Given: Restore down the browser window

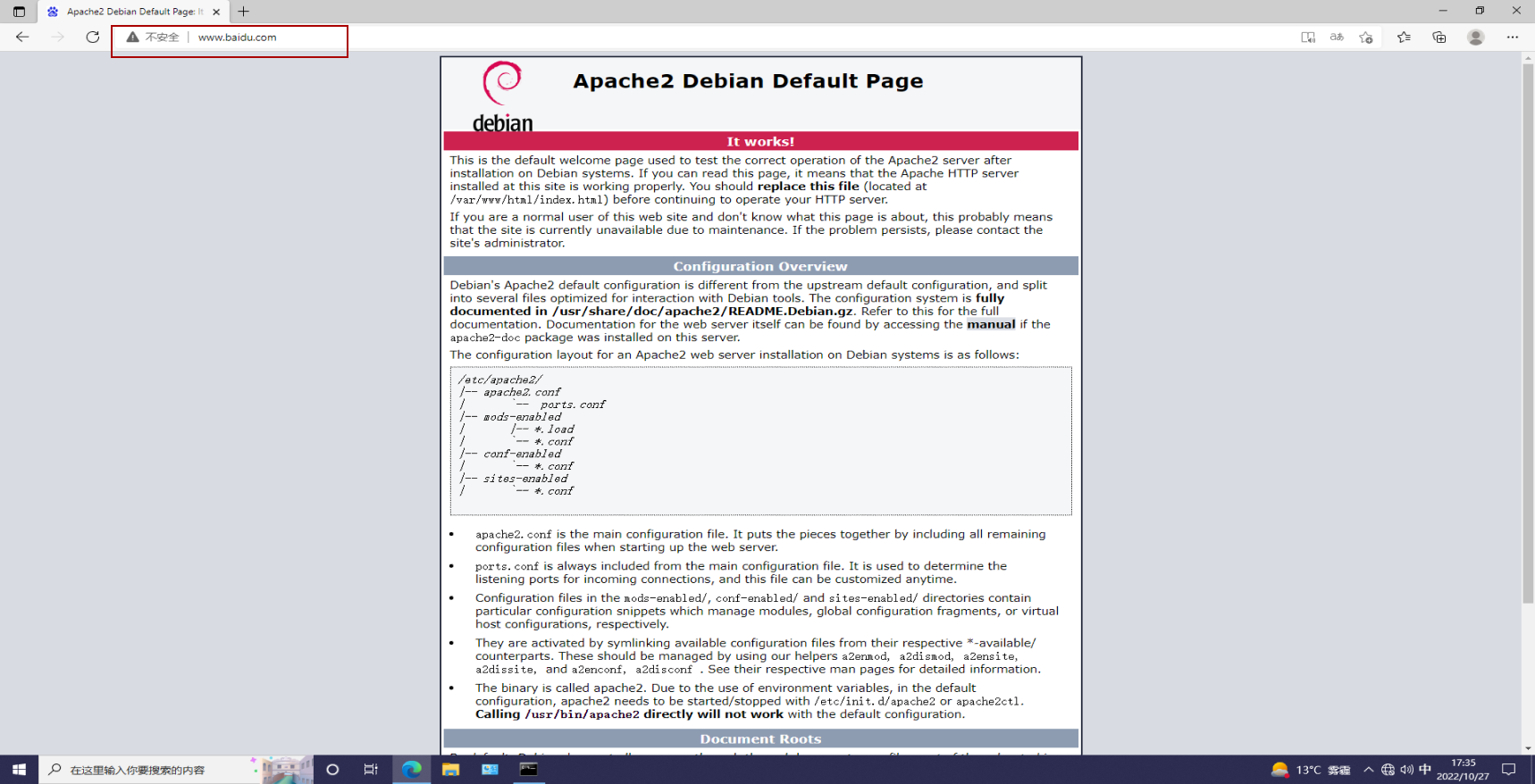Looking at the screenshot, I should click(x=1480, y=11).
